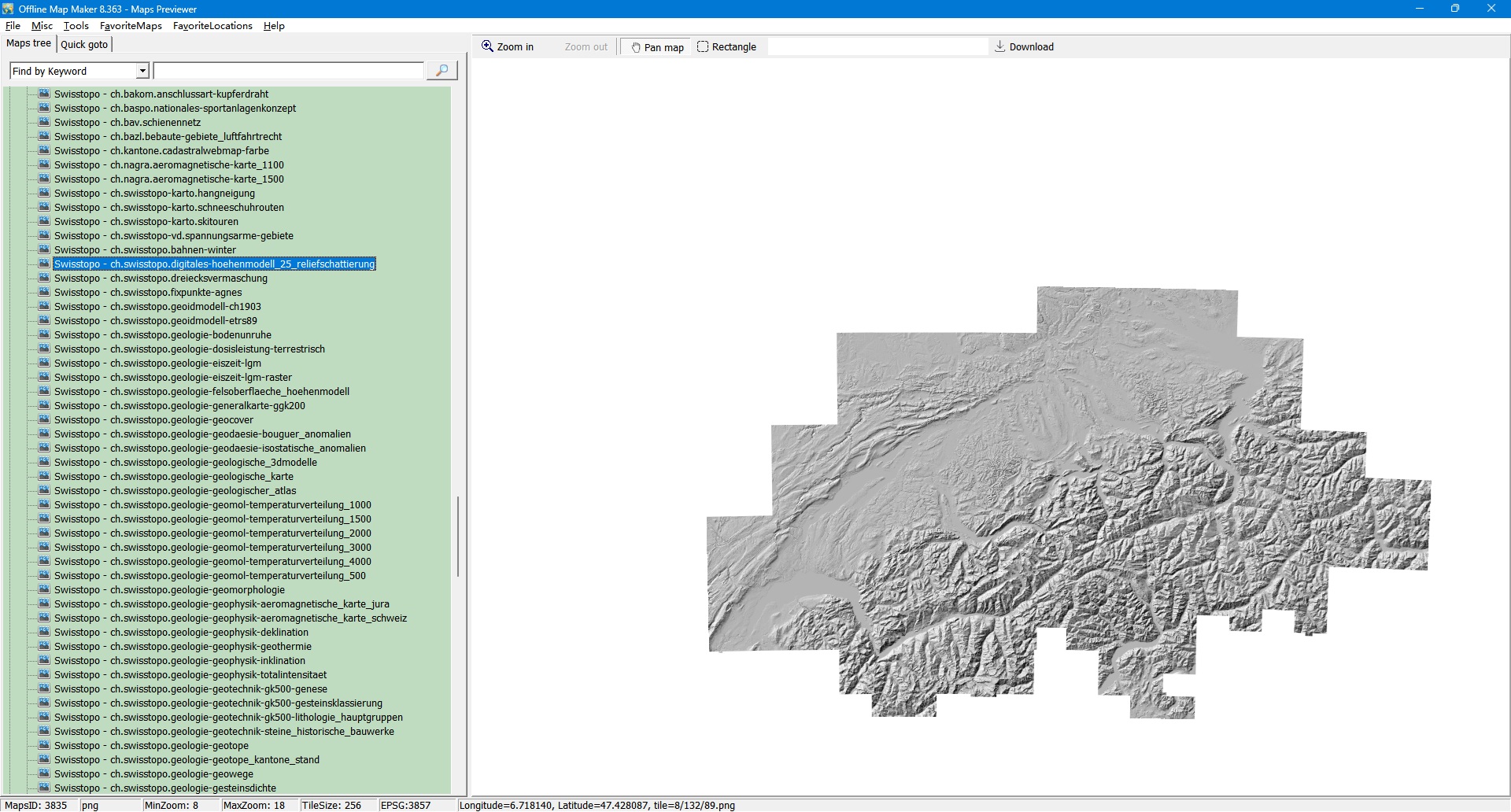The image size is (1511, 812).
Task: Switch to the Maps tree tab
Action: [28, 43]
